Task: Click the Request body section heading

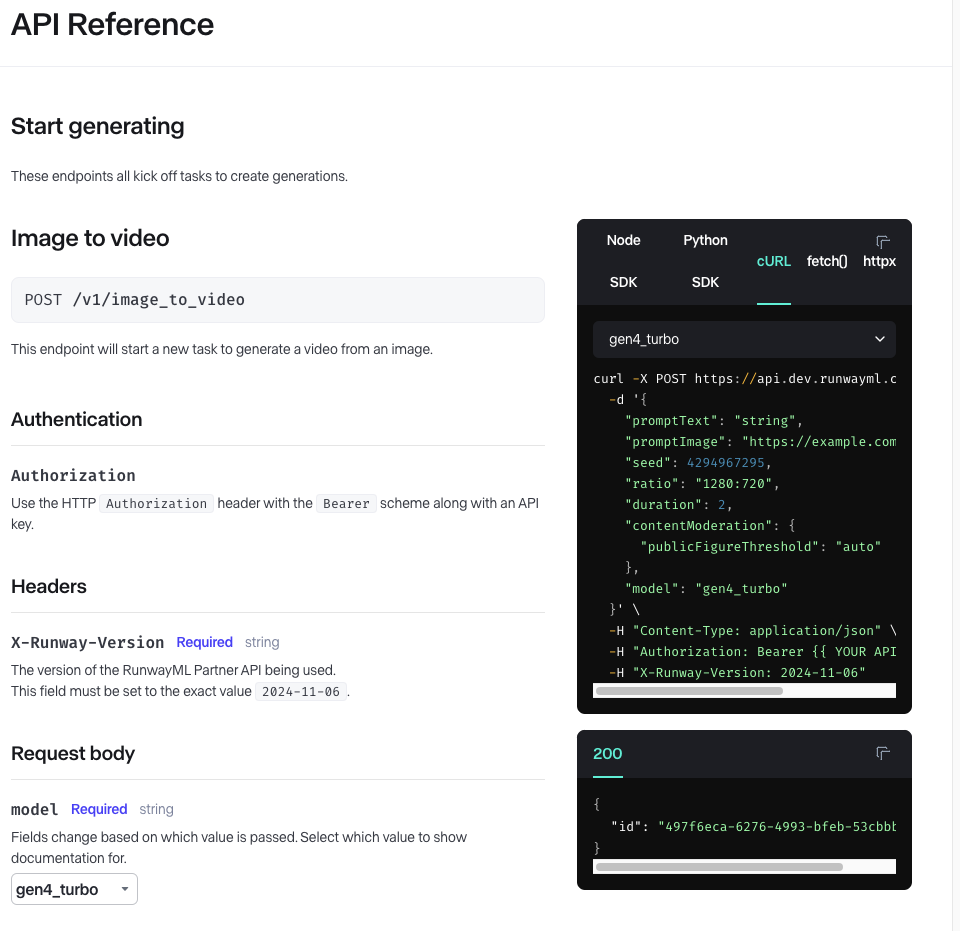Action: pos(73,753)
